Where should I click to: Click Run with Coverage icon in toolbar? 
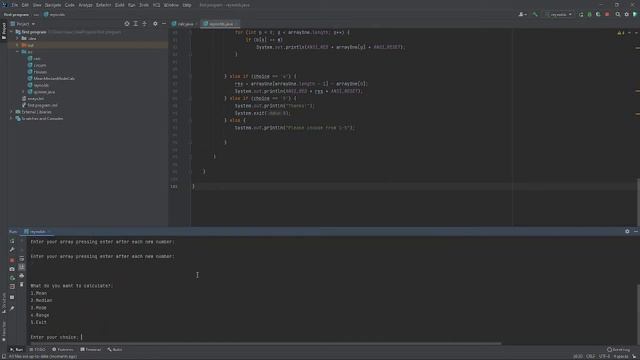[598, 14]
